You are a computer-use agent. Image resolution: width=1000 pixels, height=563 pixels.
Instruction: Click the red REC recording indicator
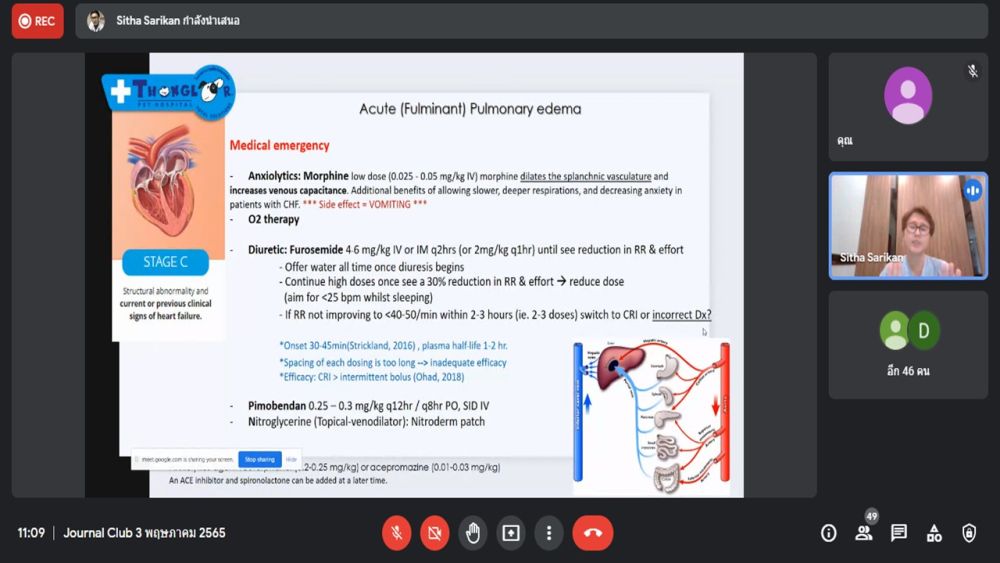point(37,20)
